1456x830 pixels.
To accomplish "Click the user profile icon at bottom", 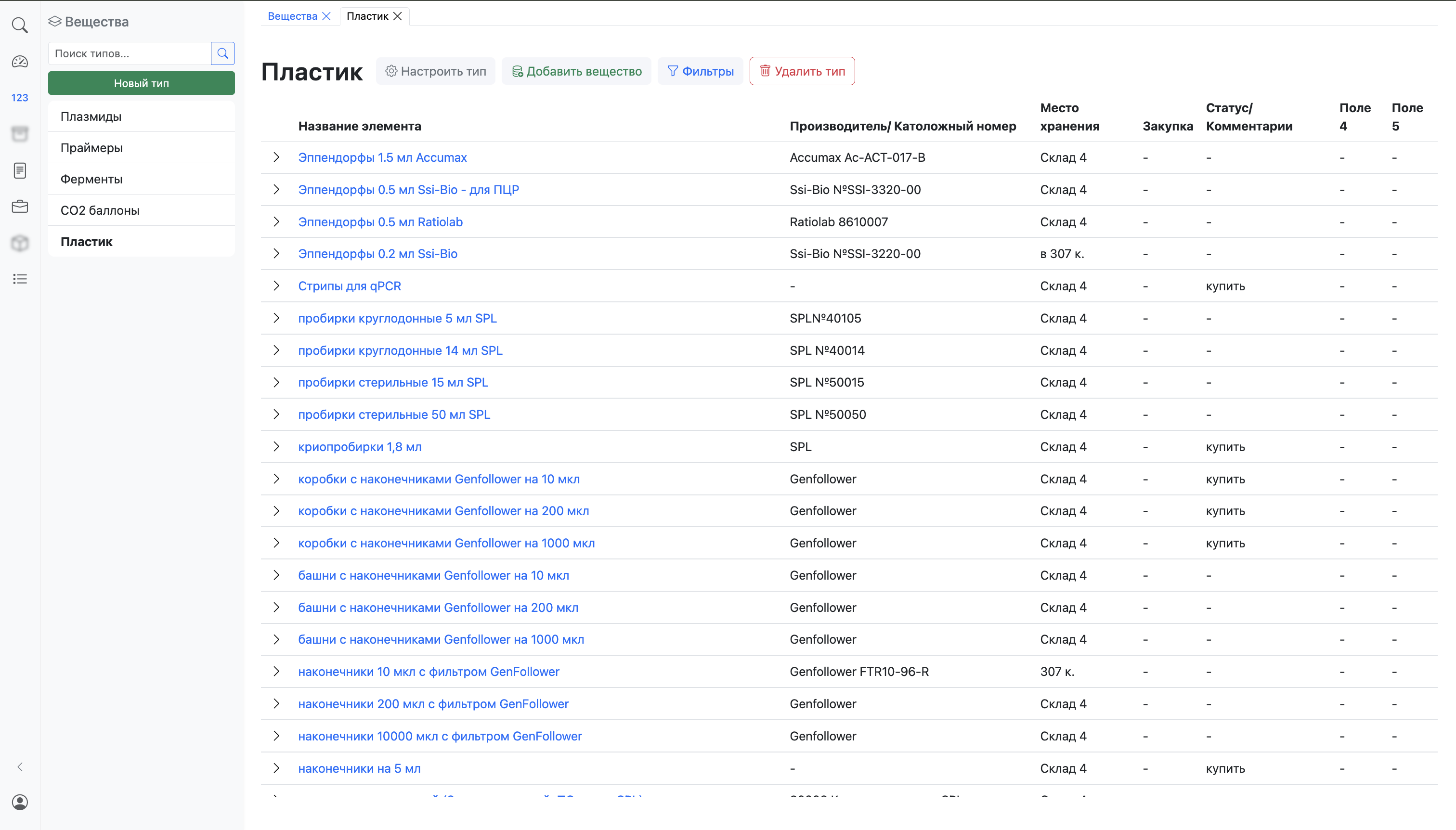I will tap(20, 802).
